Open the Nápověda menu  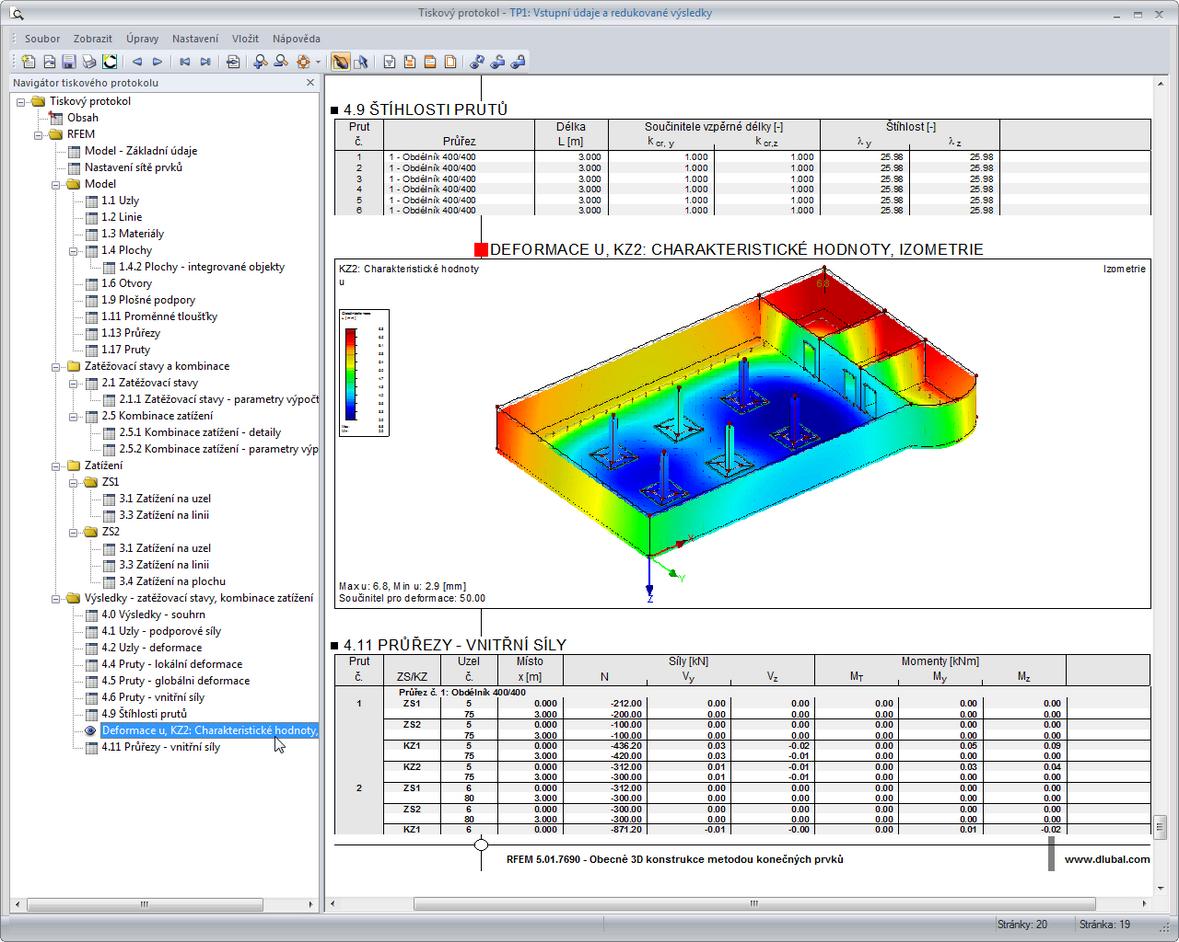pos(296,38)
